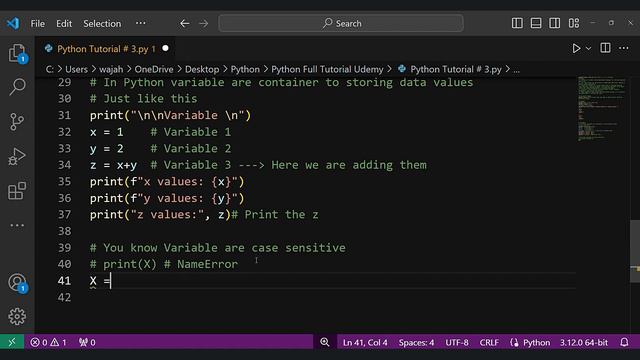Place cursor on print("\n\nVariable \n") line
This screenshot has width=640, height=360.
click(170, 116)
